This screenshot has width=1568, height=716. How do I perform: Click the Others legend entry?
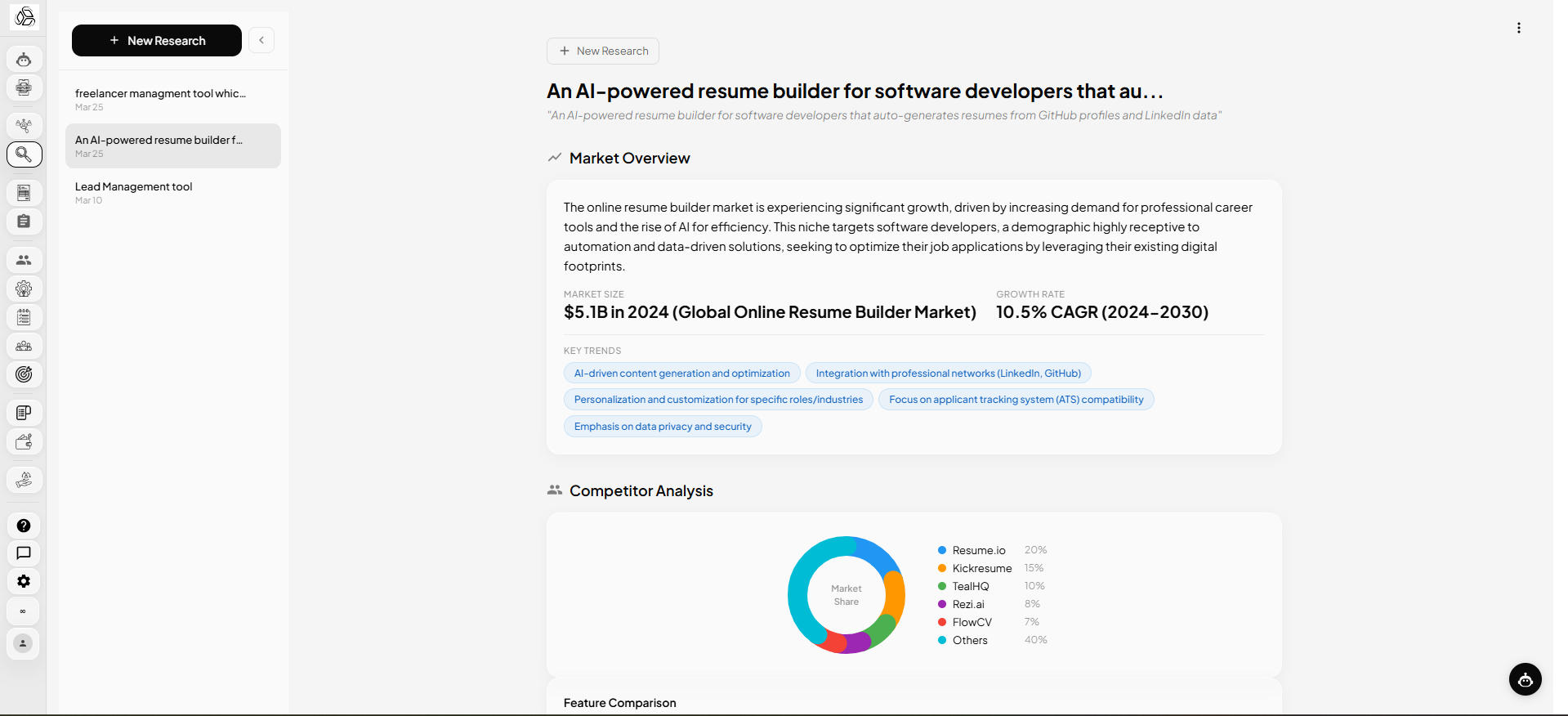click(x=992, y=640)
